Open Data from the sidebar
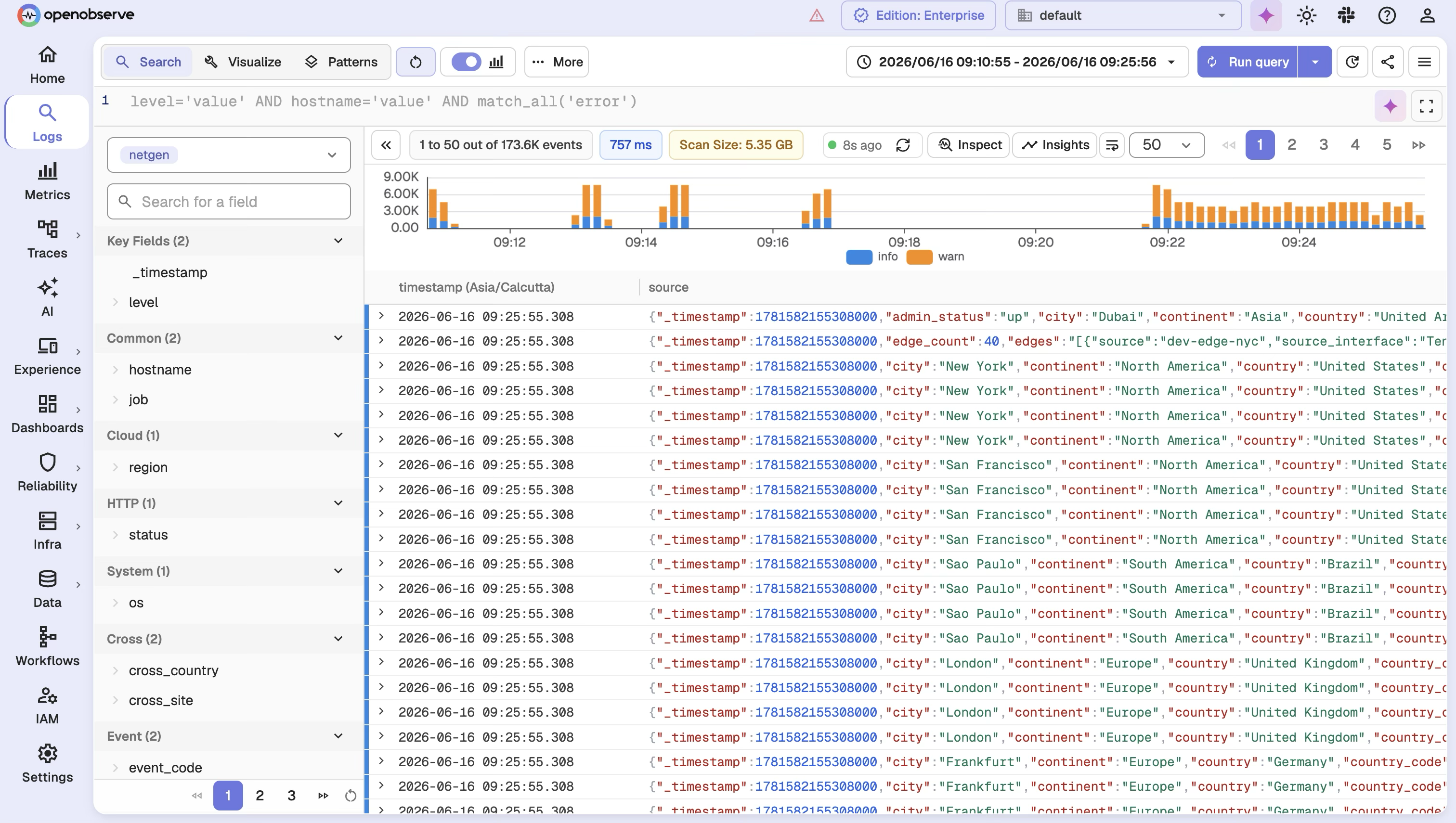The width and height of the screenshot is (1456, 823). pos(47,589)
